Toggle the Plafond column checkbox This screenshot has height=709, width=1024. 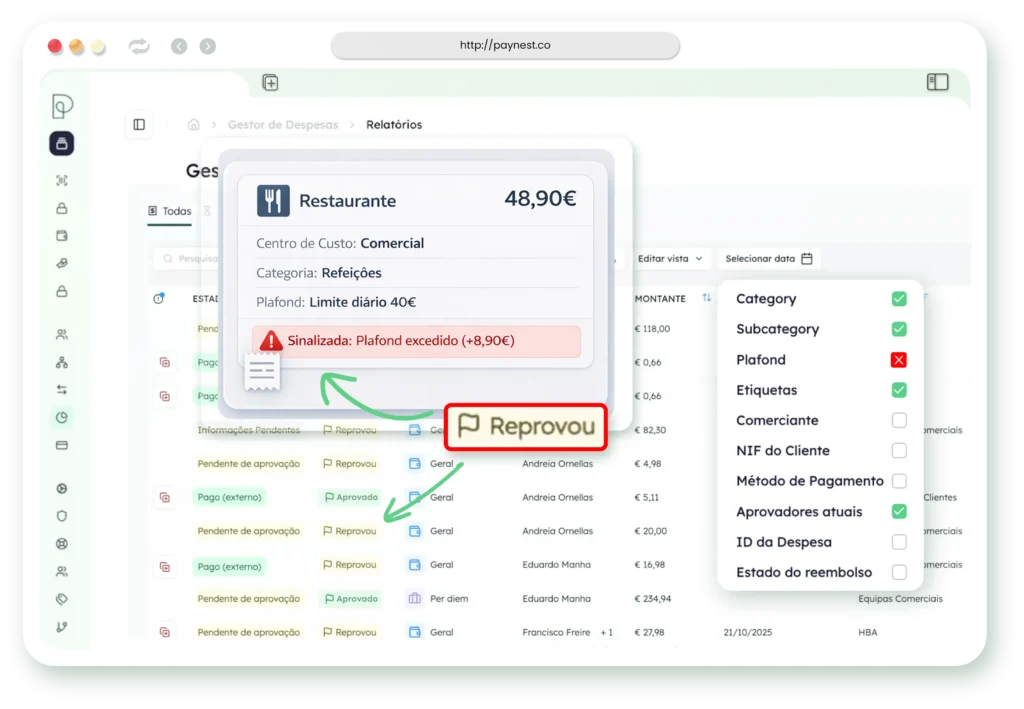(899, 360)
